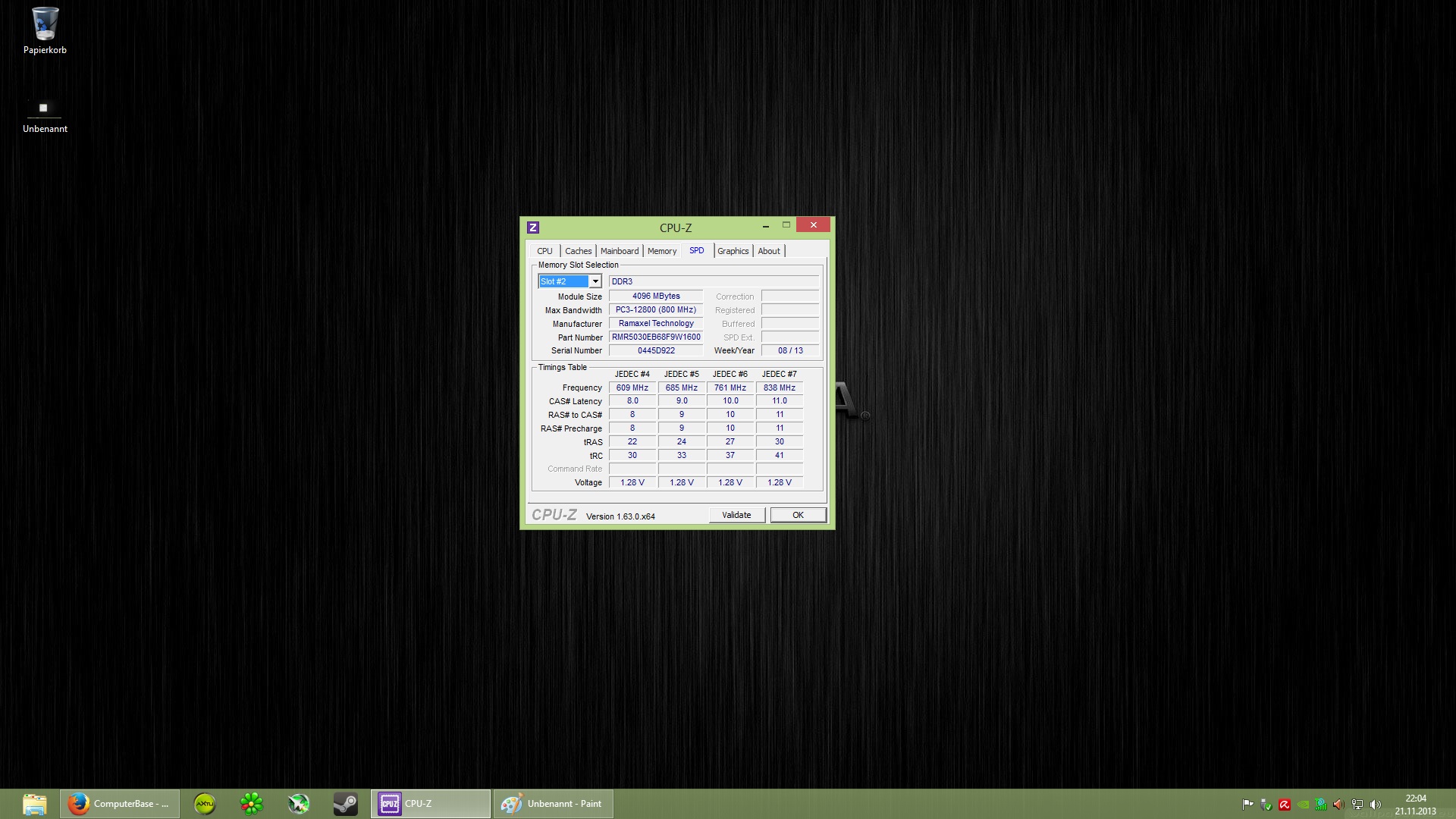The image size is (1456, 819).
Task: Switch to the Mainboard tab
Action: pyautogui.click(x=619, y=251)
